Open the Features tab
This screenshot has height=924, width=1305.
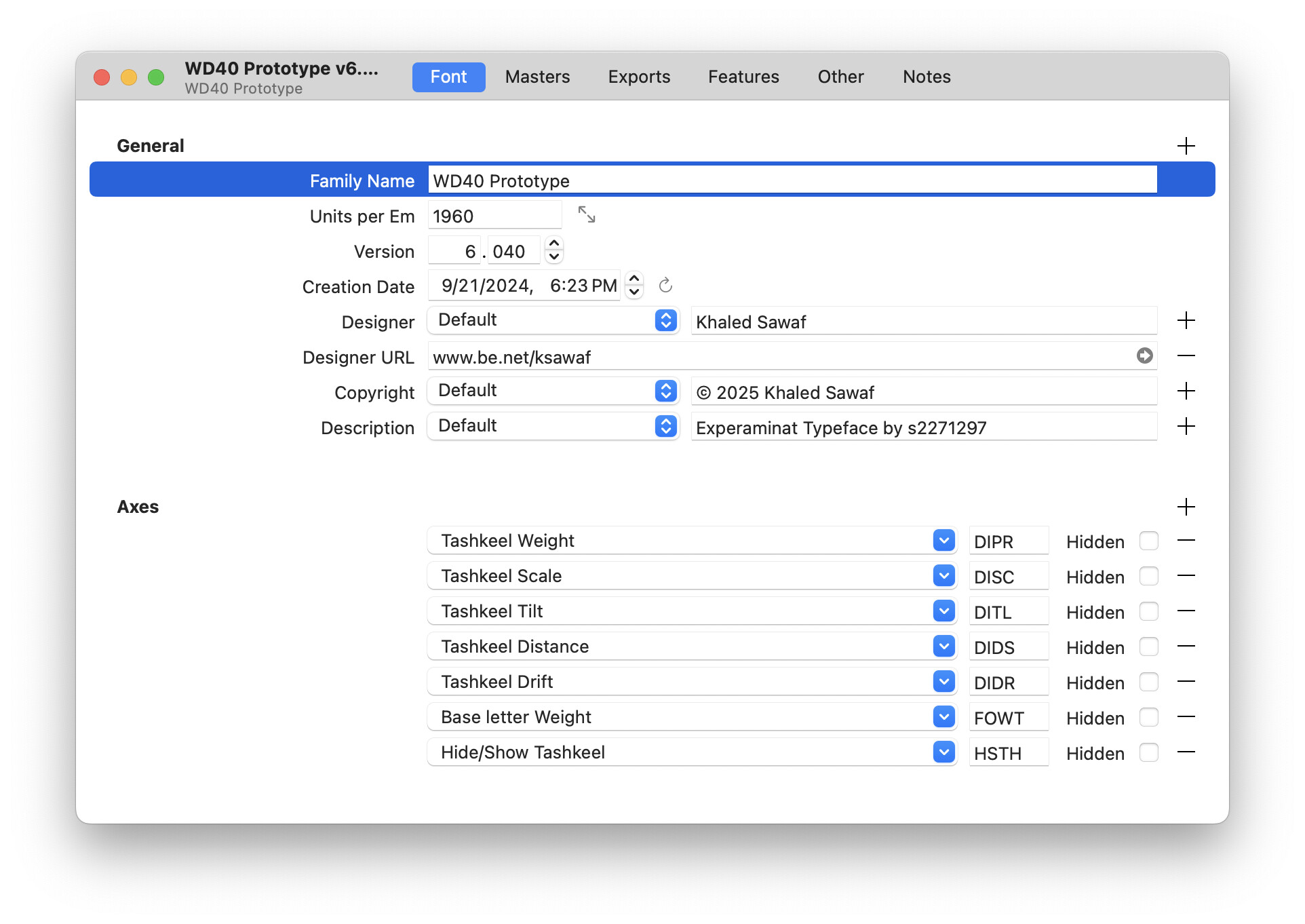coord(743,77)
